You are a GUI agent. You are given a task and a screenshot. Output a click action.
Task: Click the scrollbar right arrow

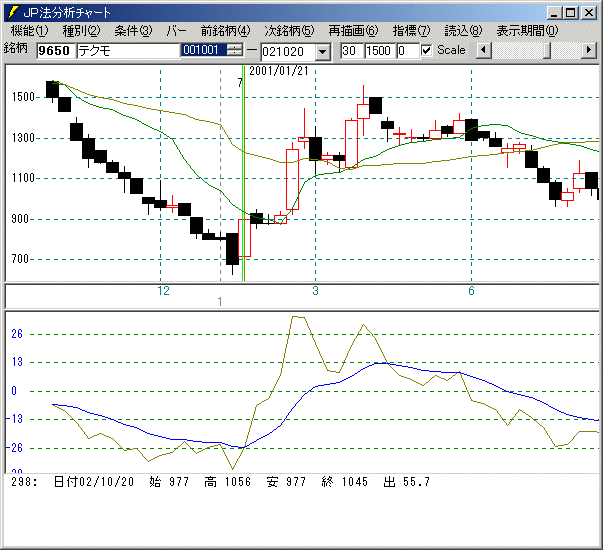click(589, 50)
